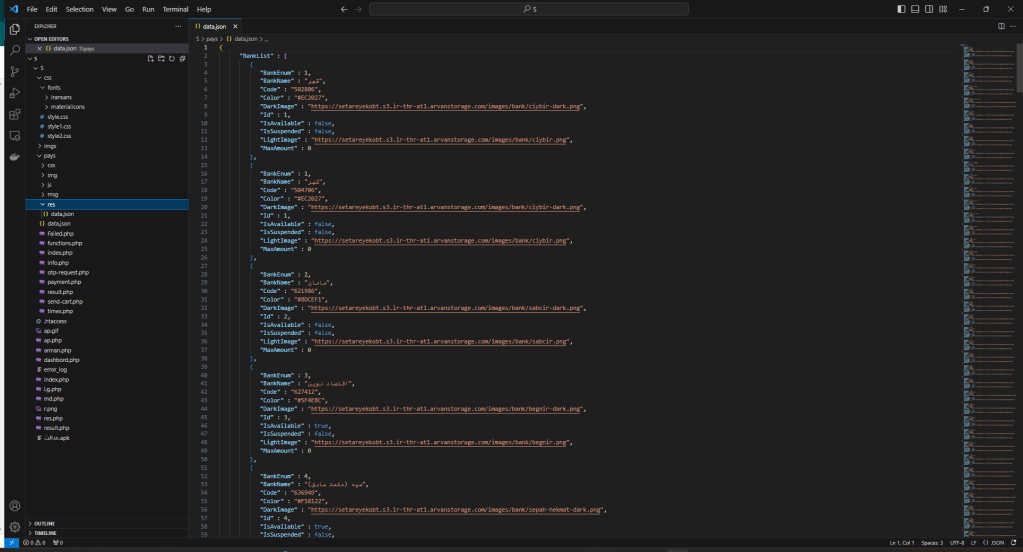
Task: Click the Docker icon in activity bar
Action: point(15,156)
